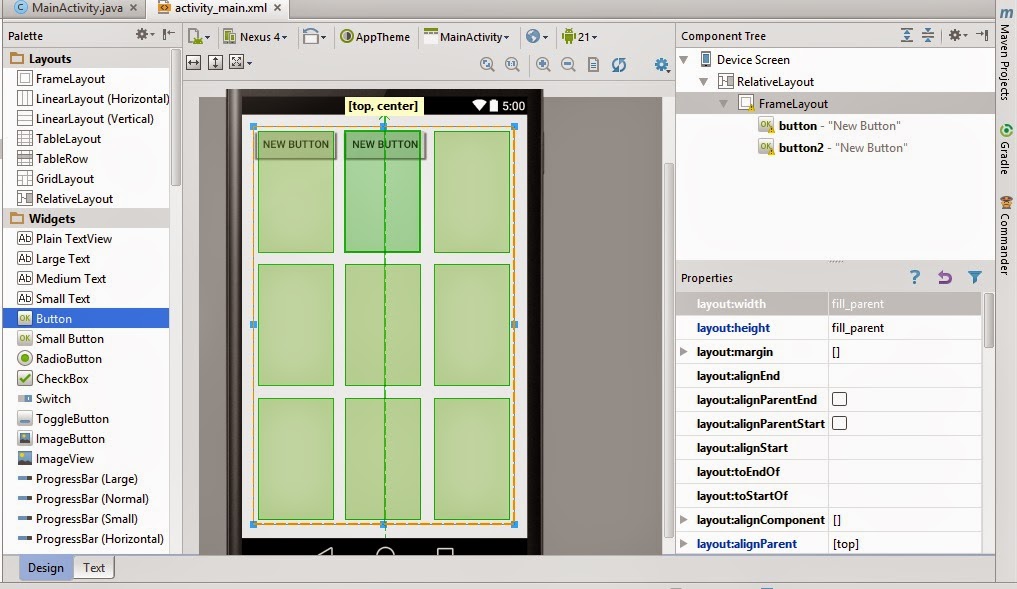Open the editor settings gear icon
Screen dimensions: 1017x589
[x=661, y=64]
